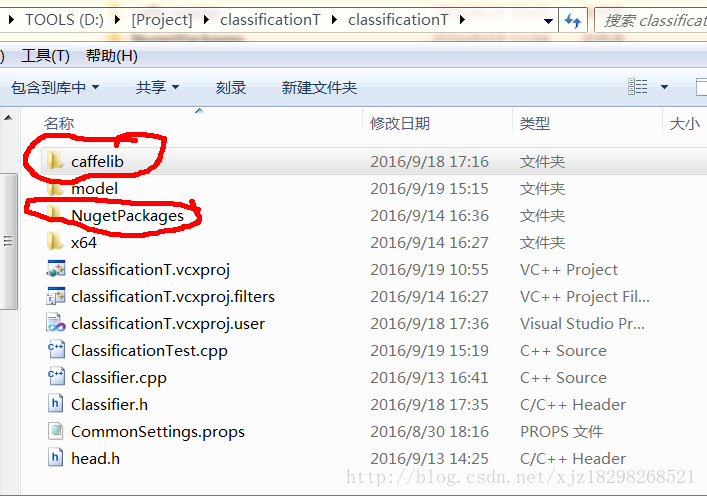
Task: Expand arrow after [Project] breadcrumb
Action: 207,20
